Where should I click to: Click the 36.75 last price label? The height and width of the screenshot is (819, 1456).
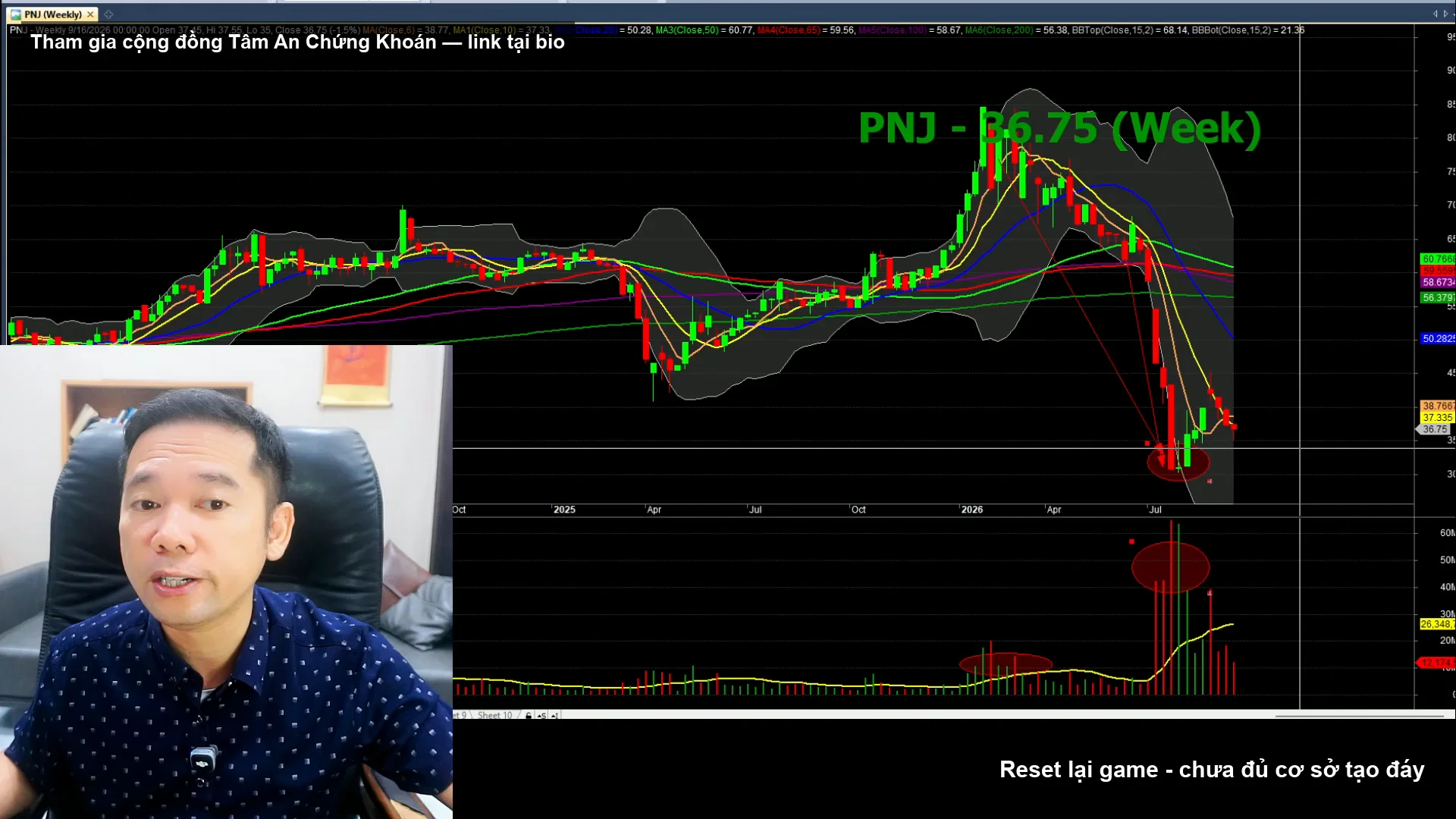pyautogui.click(x=1434, y=429)
